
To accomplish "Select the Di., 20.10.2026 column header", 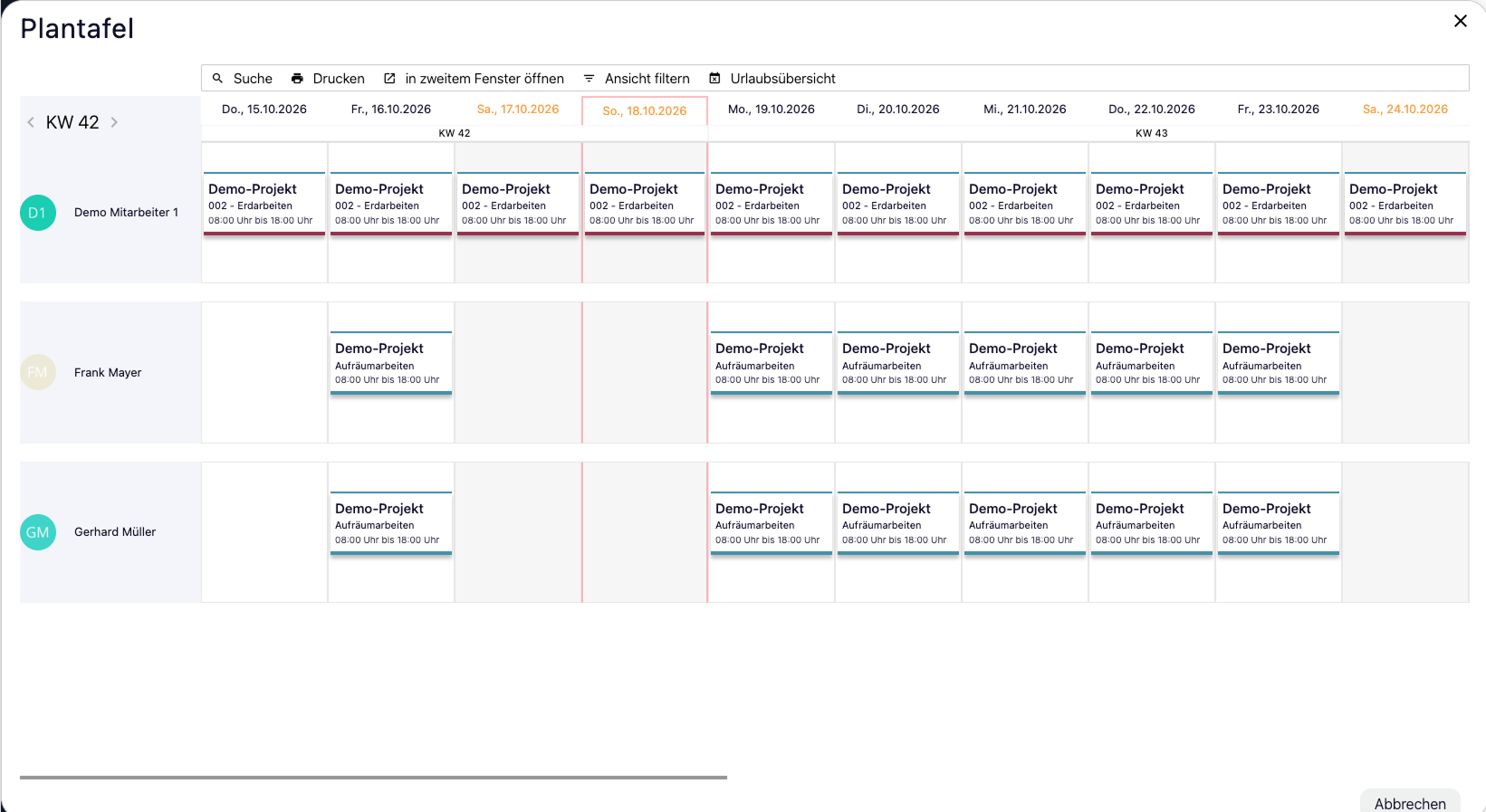I will pyautogui.click(x=898, y=110).
